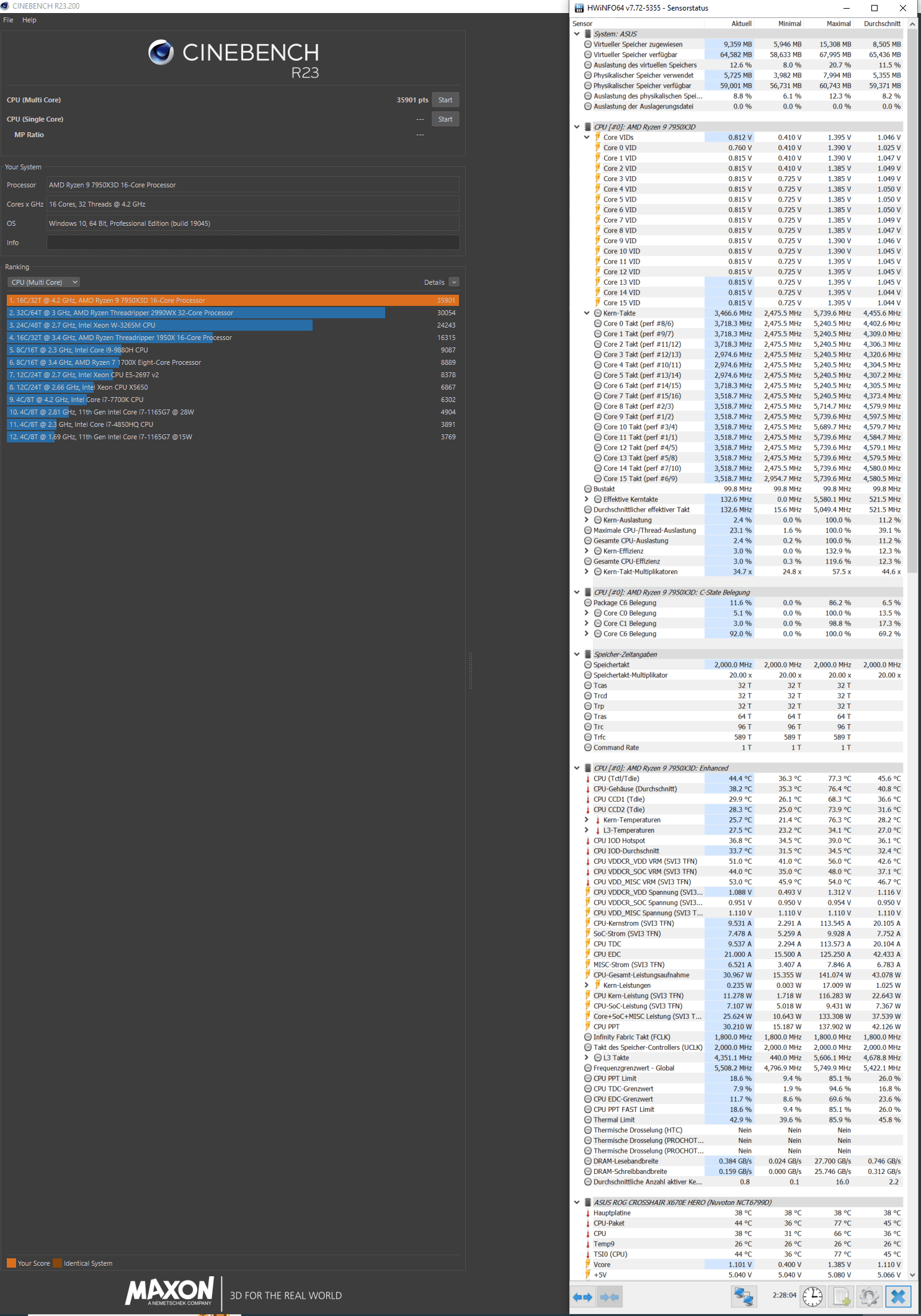
Task: Expand the Kern-Temperaturen row
Action: pyautogui.click(x=587, y=820)
